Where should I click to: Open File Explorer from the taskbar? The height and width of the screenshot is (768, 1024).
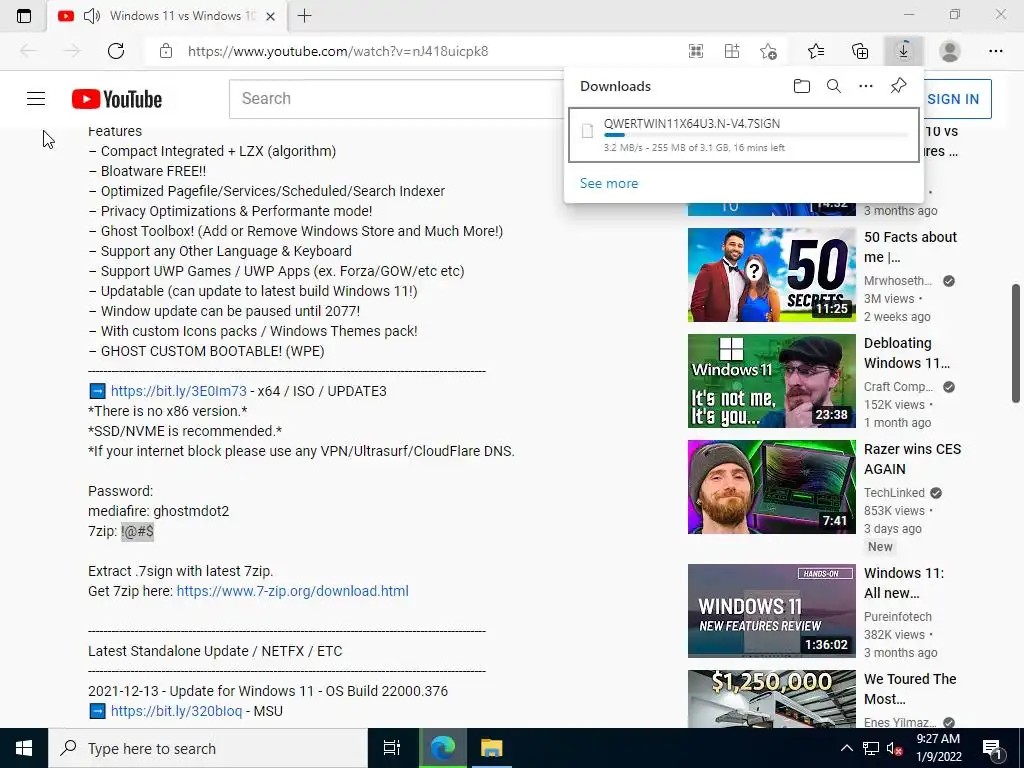[491, 748]
